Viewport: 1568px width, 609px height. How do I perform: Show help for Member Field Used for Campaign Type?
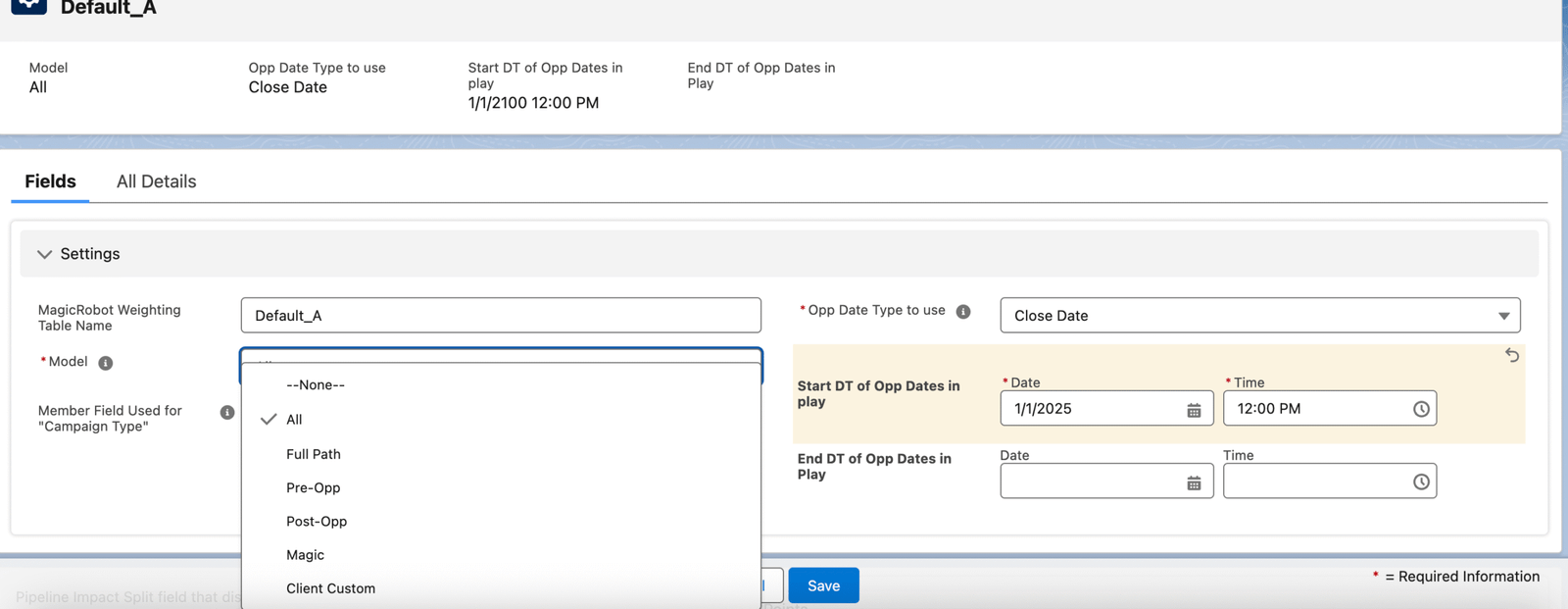(227, 413)
